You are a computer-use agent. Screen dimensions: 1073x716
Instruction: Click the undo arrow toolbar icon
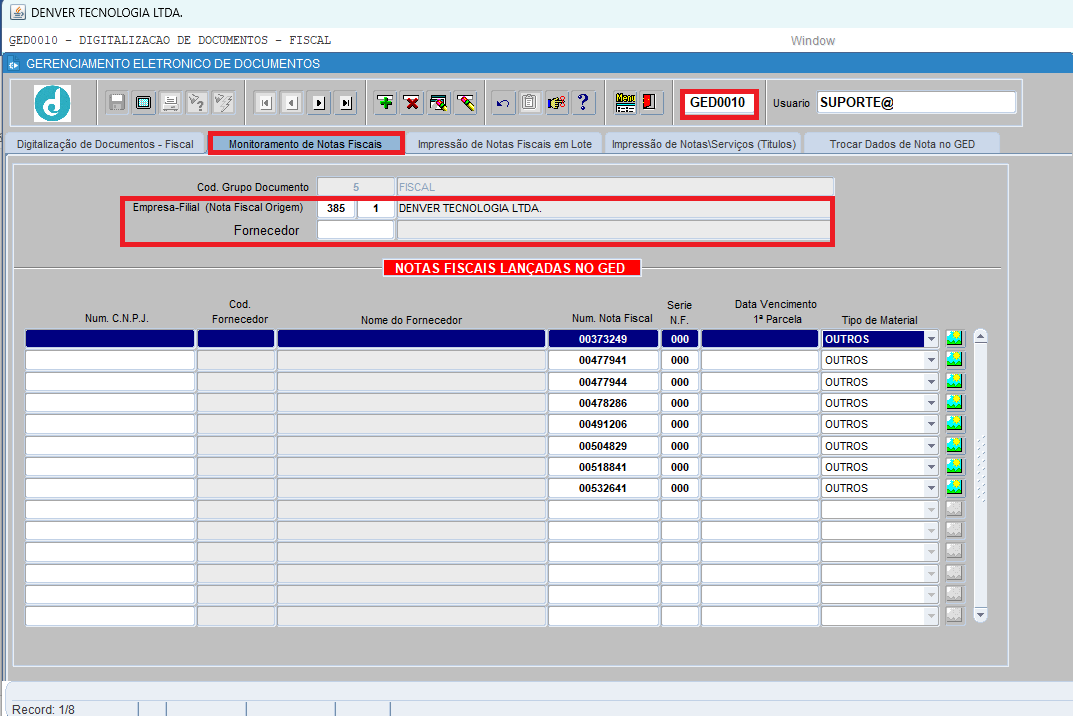(x=504, y=103)
